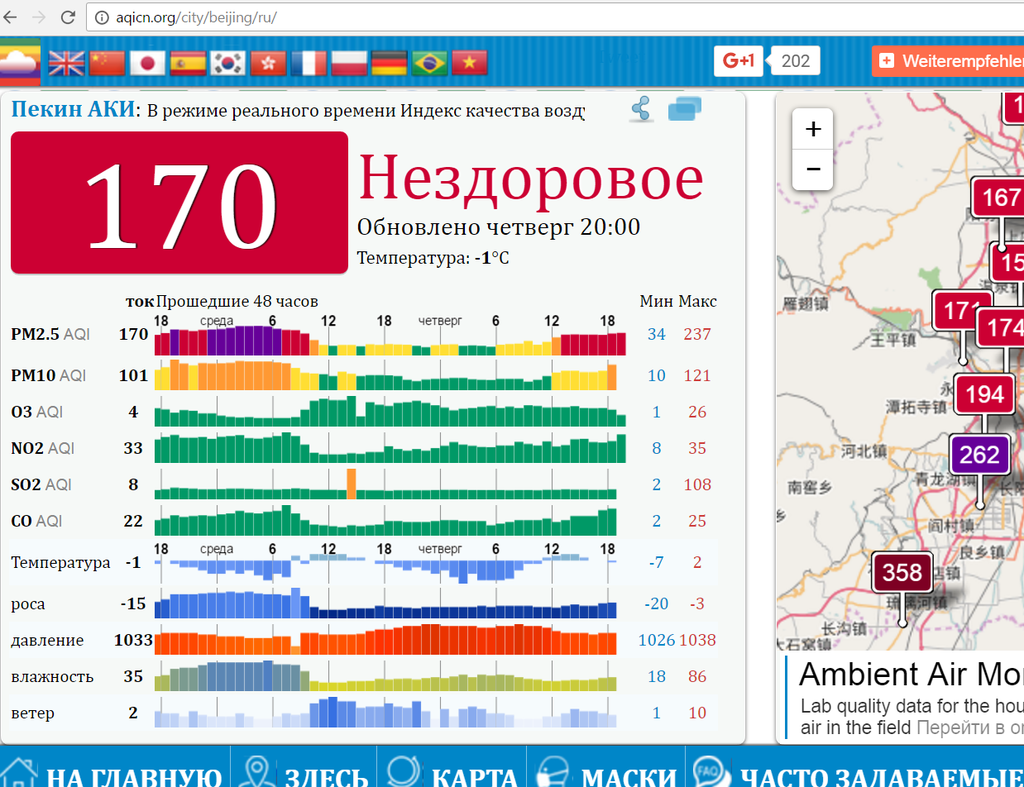
Task: Switch to German via Germany flag
Action: [x=389, y=63]
